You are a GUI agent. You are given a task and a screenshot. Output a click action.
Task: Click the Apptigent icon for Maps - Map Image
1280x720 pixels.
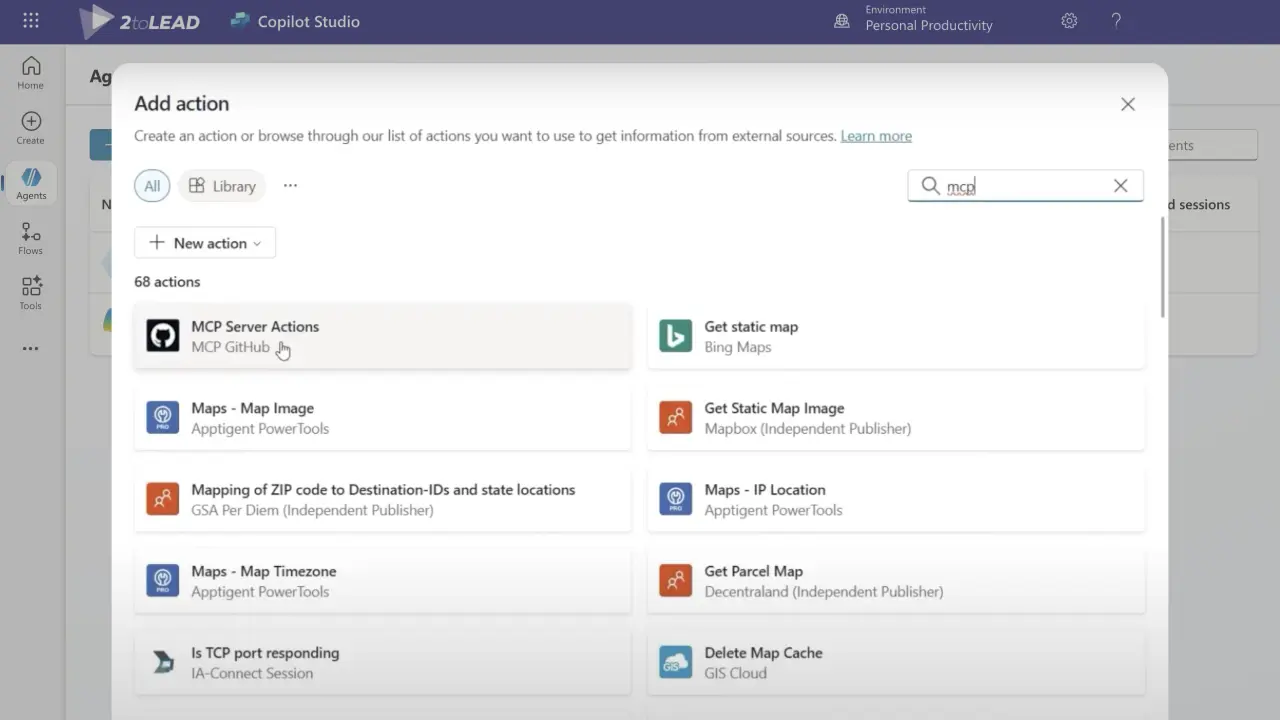coord(163,417)
